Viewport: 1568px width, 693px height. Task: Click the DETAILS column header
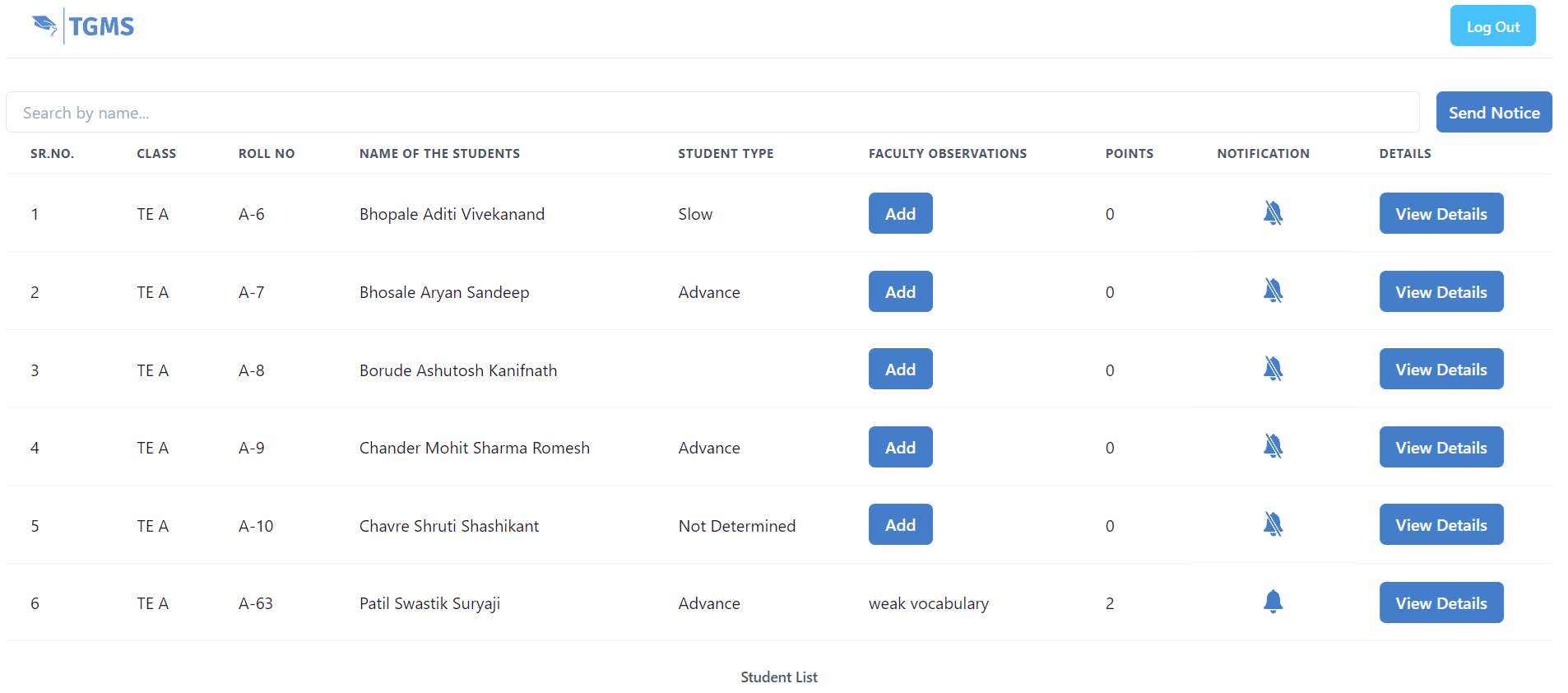pyautogui.click(x=1405, y=154)
